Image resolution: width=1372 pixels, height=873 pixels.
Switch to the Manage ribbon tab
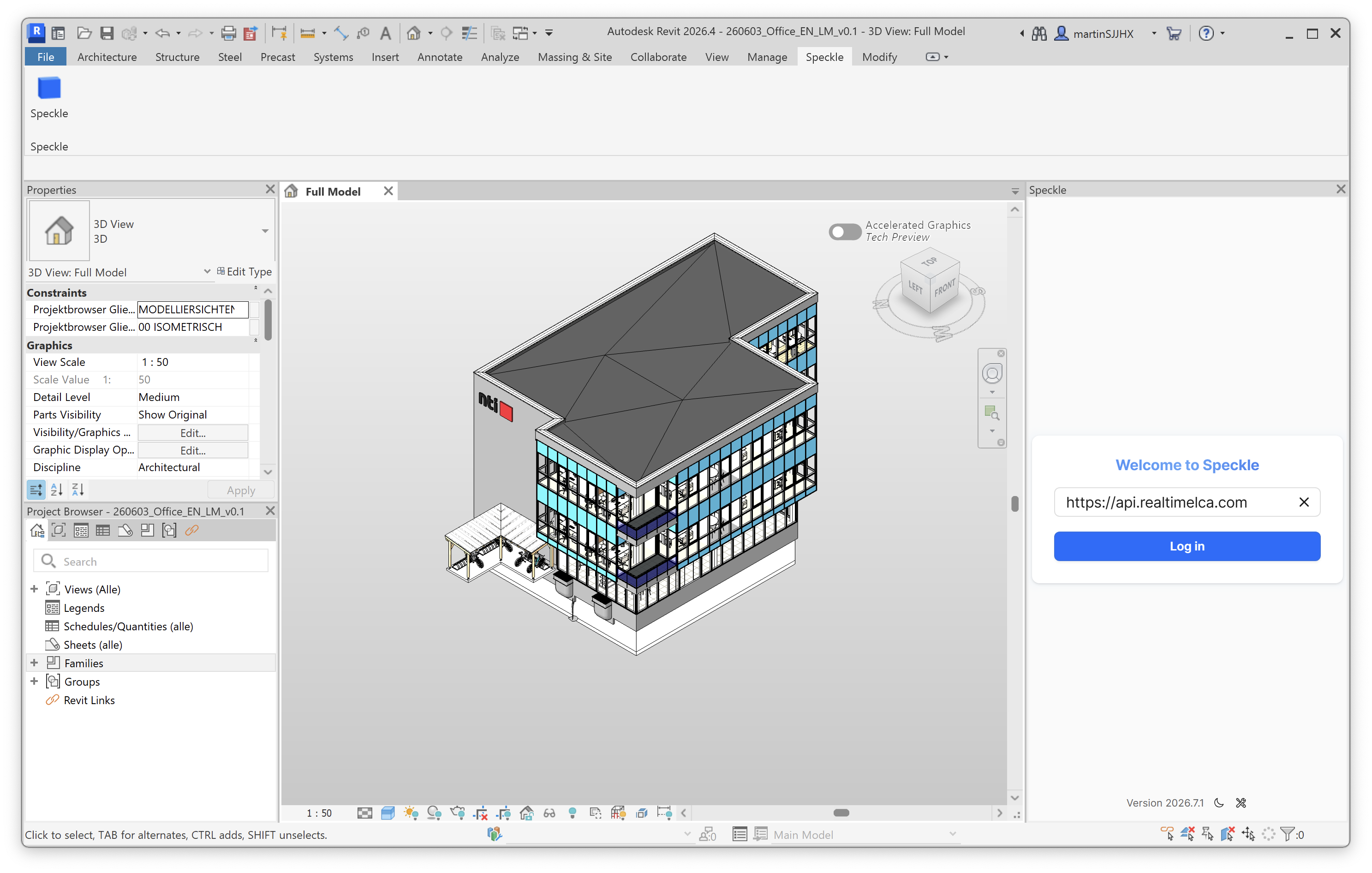pos(767,57)
